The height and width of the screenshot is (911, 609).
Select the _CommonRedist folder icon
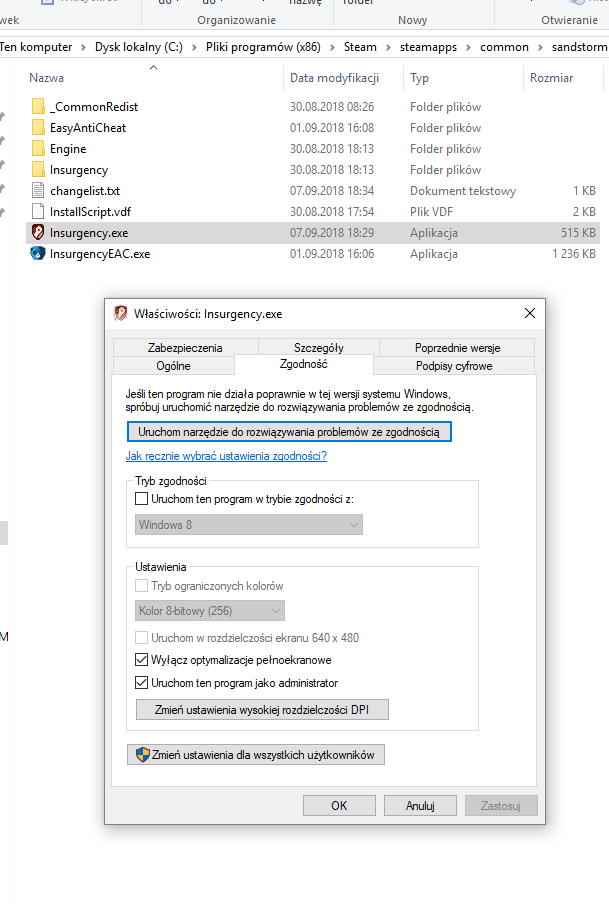pos(38,107)
